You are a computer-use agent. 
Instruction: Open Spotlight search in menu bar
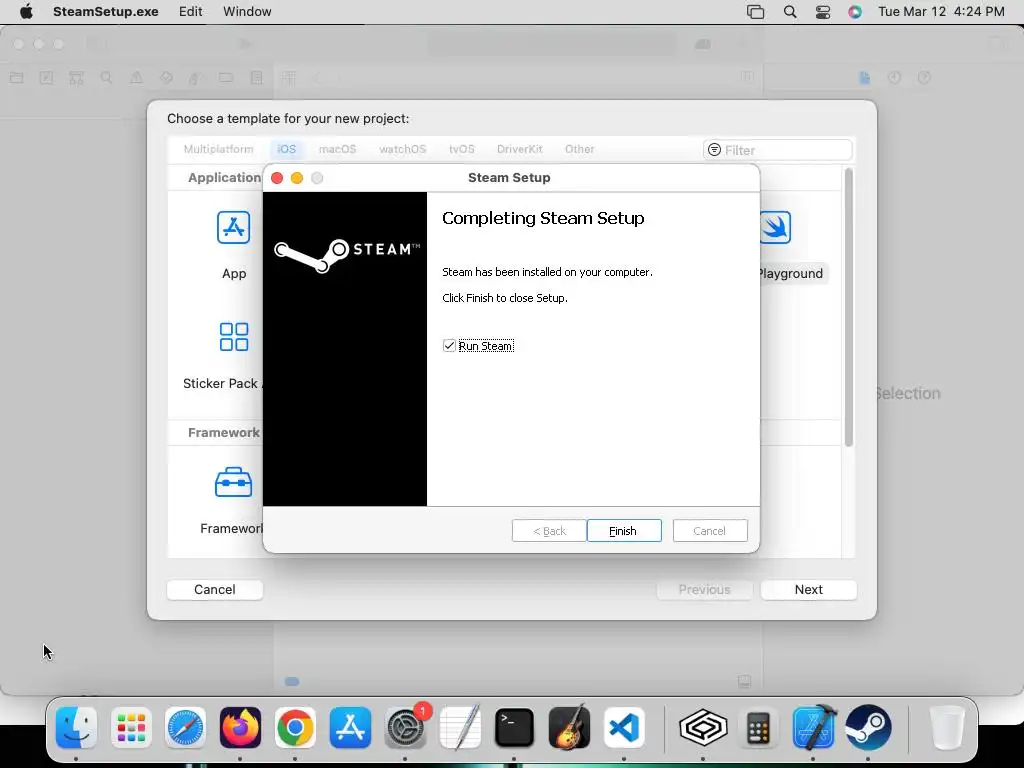pyautogui.click(x=790, y=12)
